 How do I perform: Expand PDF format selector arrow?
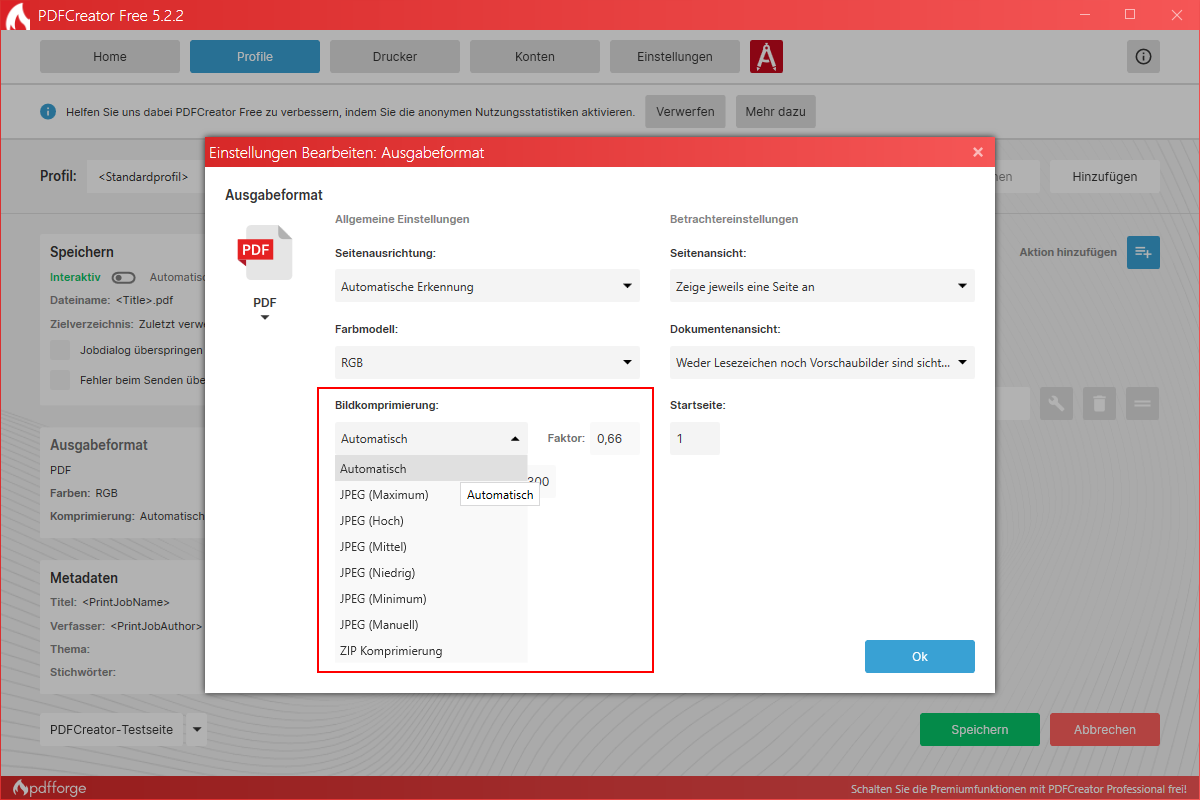click(x=265, y=318)
